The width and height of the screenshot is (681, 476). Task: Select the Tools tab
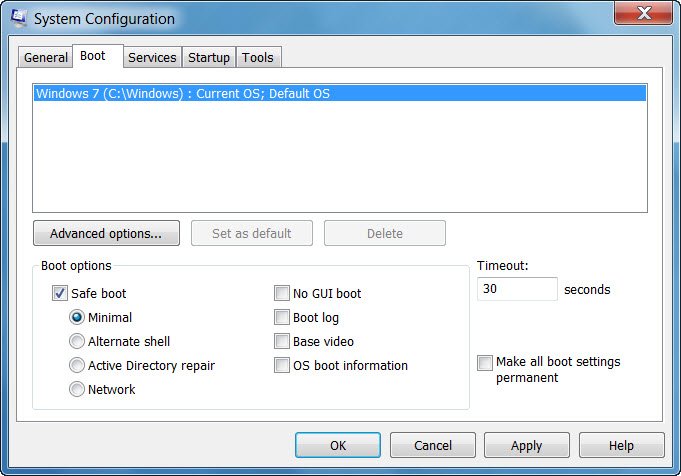(258, 58)
